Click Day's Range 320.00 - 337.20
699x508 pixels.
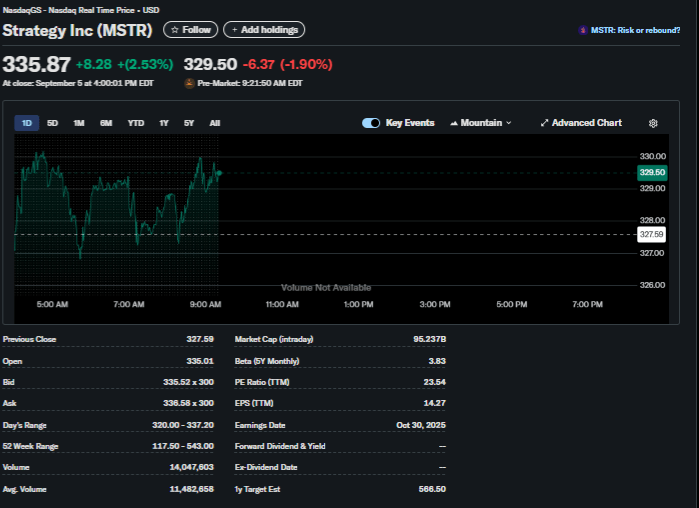pos(183,425)
